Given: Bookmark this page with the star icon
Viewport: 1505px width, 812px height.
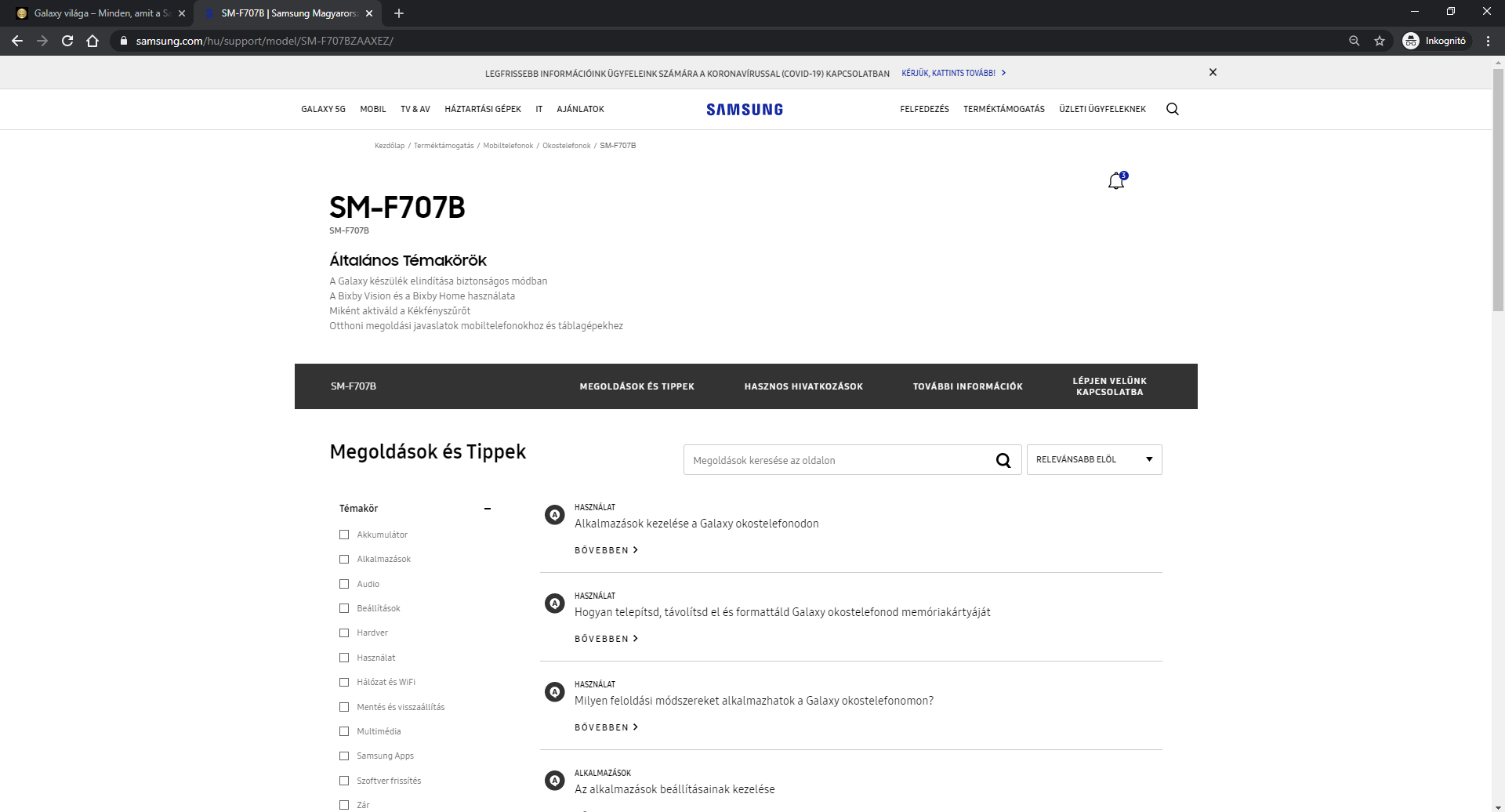Looking at the screenshot, I should pyautogui.click(x=1380, y=41).
